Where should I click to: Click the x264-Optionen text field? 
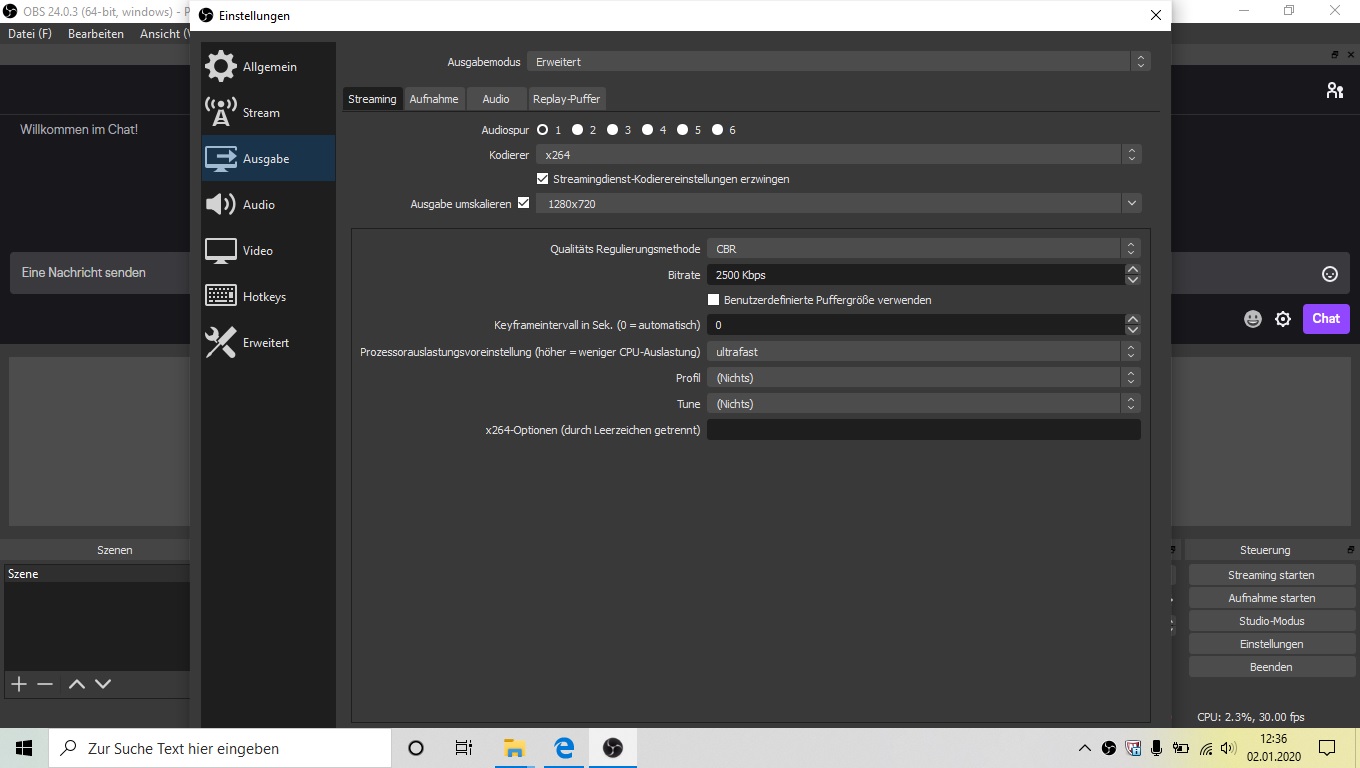[923, 430]
